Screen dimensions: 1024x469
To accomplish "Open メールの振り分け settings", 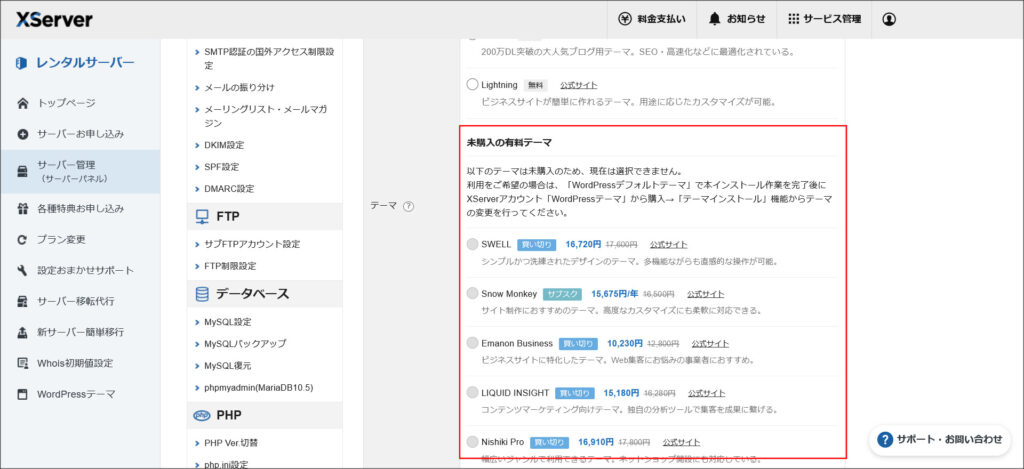I will (x=239, y=87).
